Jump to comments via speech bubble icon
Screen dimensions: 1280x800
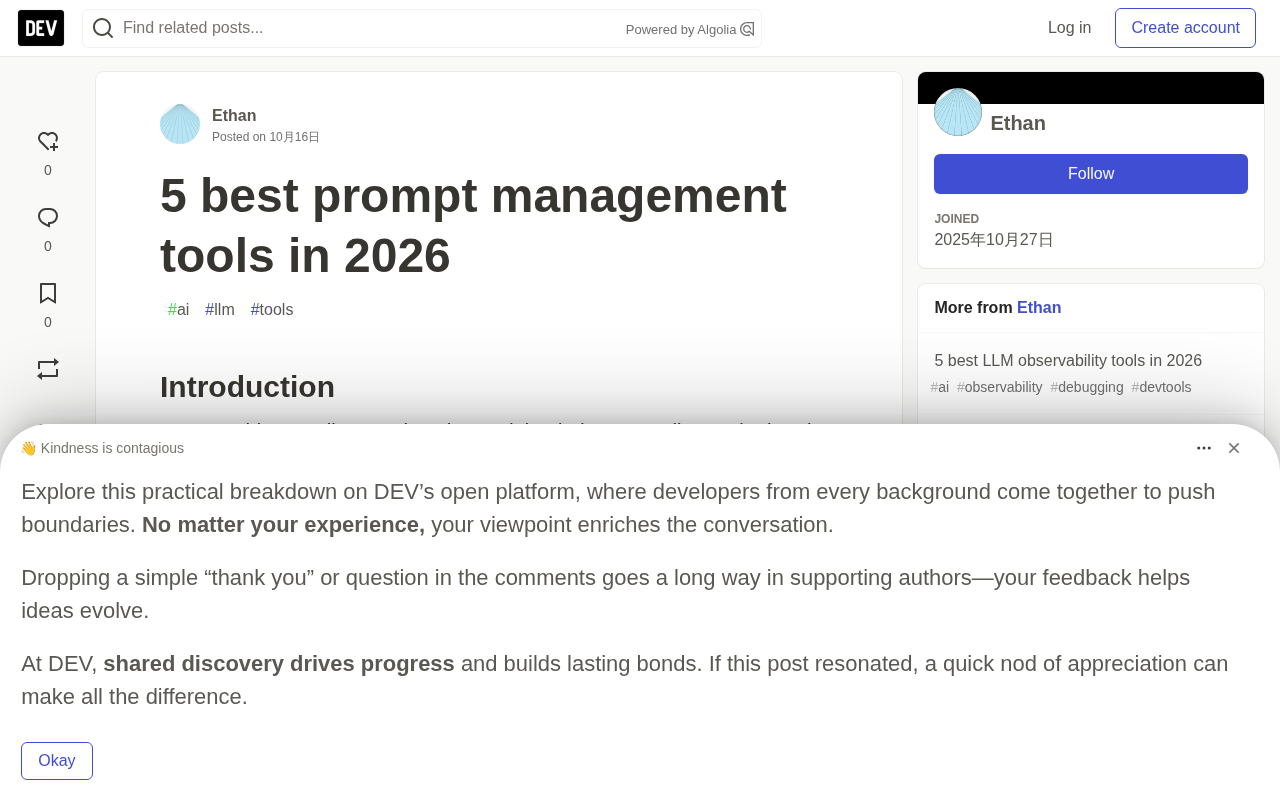tap(48, 218)
